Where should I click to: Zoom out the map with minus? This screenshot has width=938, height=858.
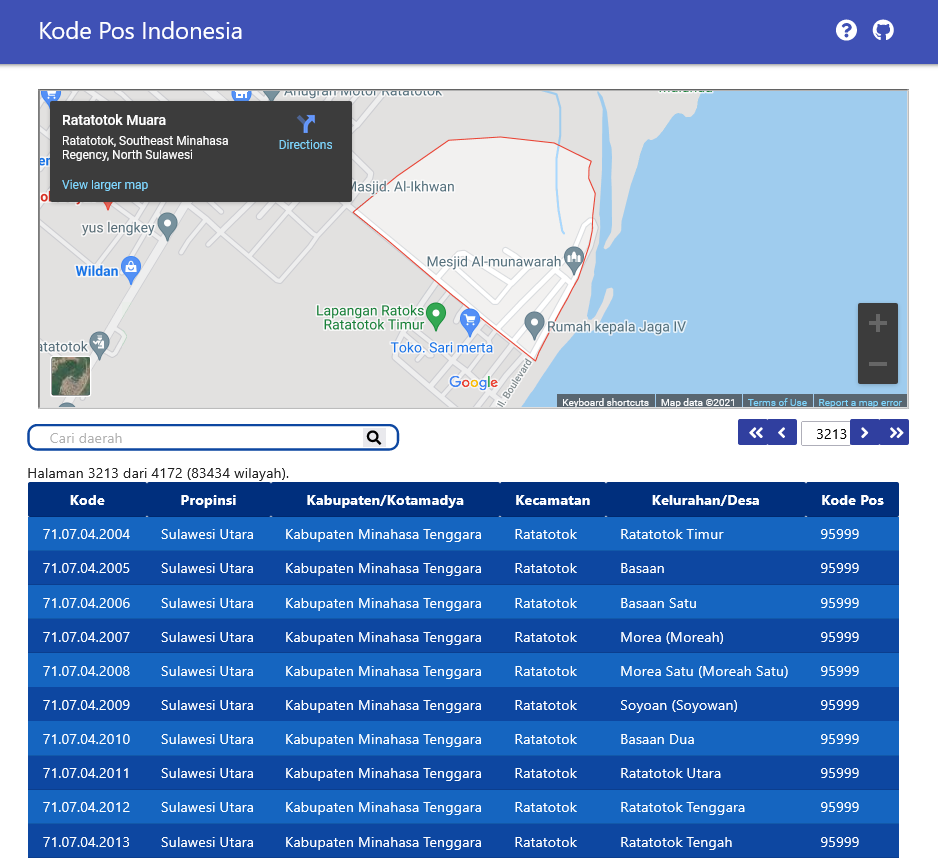[x=878, y=364]
